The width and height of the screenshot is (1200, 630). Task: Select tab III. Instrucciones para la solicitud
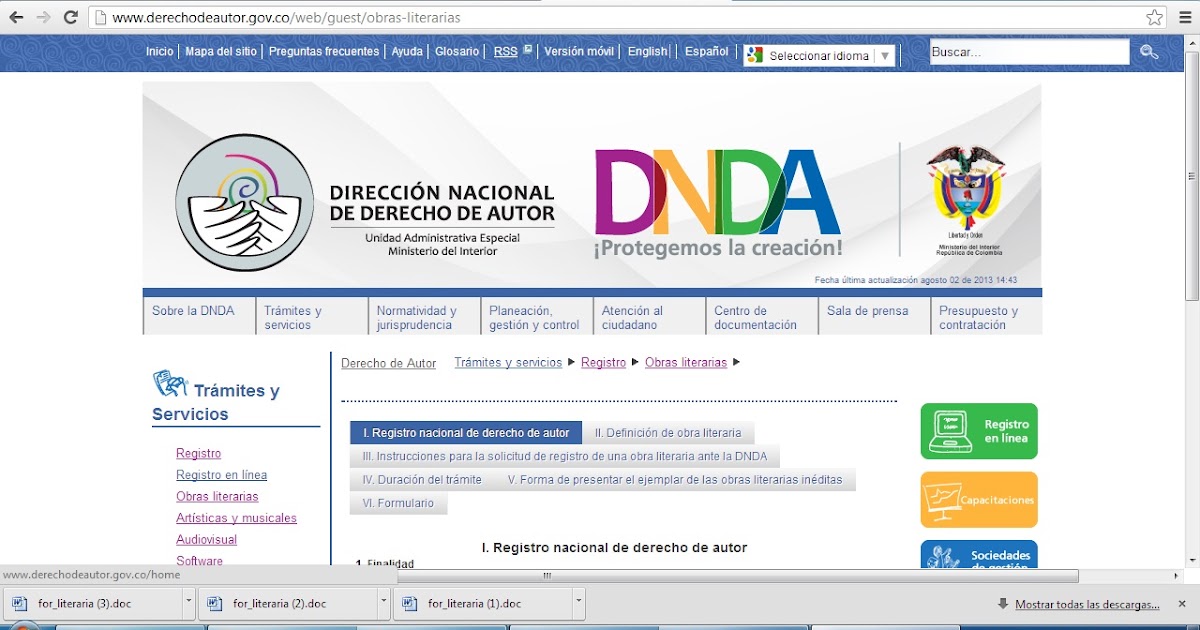[x=565, y=456]
